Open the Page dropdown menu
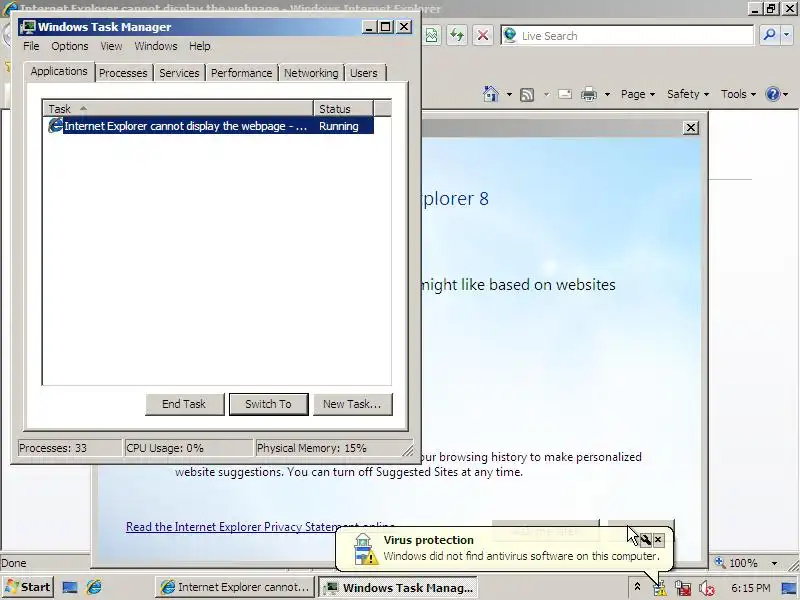800x600 pixels. coord(638,94)
